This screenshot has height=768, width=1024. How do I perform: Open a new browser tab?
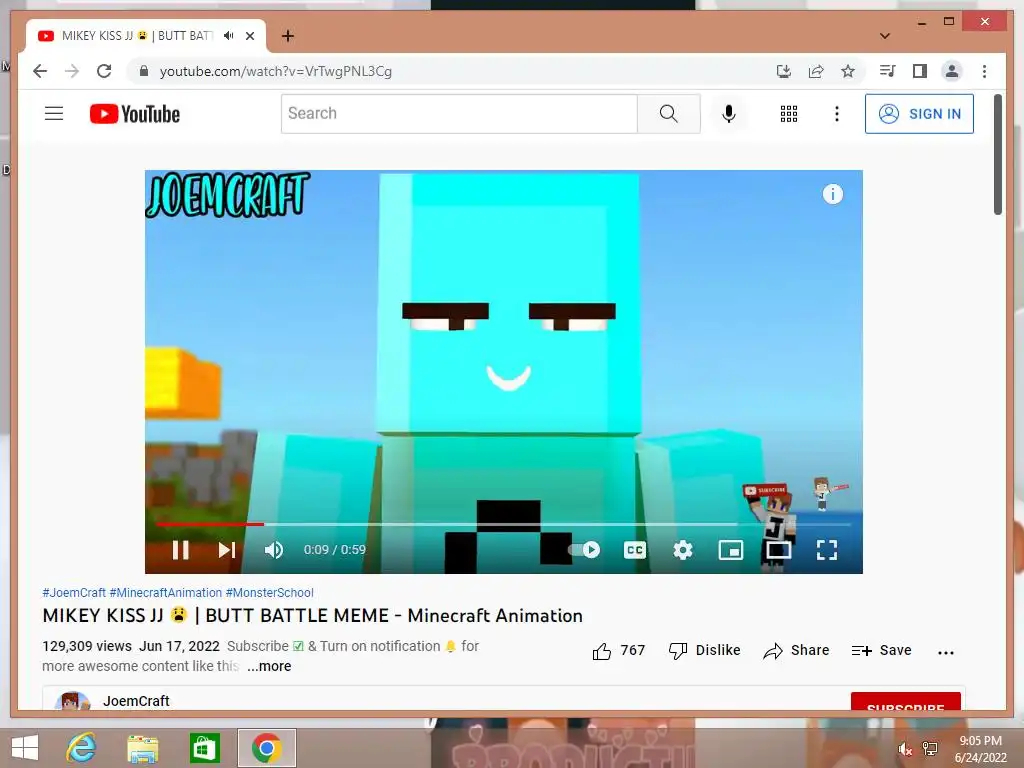287,36
